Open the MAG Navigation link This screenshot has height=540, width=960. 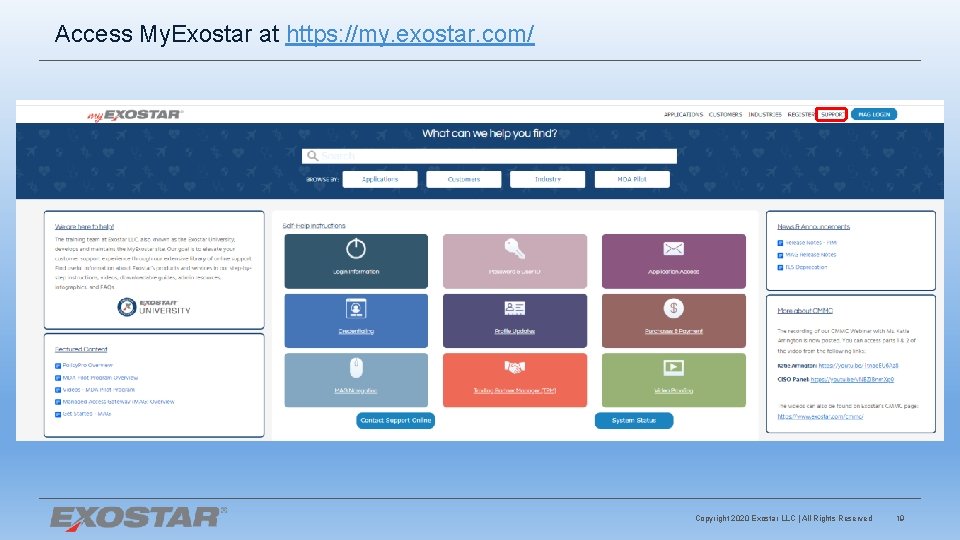356,391
